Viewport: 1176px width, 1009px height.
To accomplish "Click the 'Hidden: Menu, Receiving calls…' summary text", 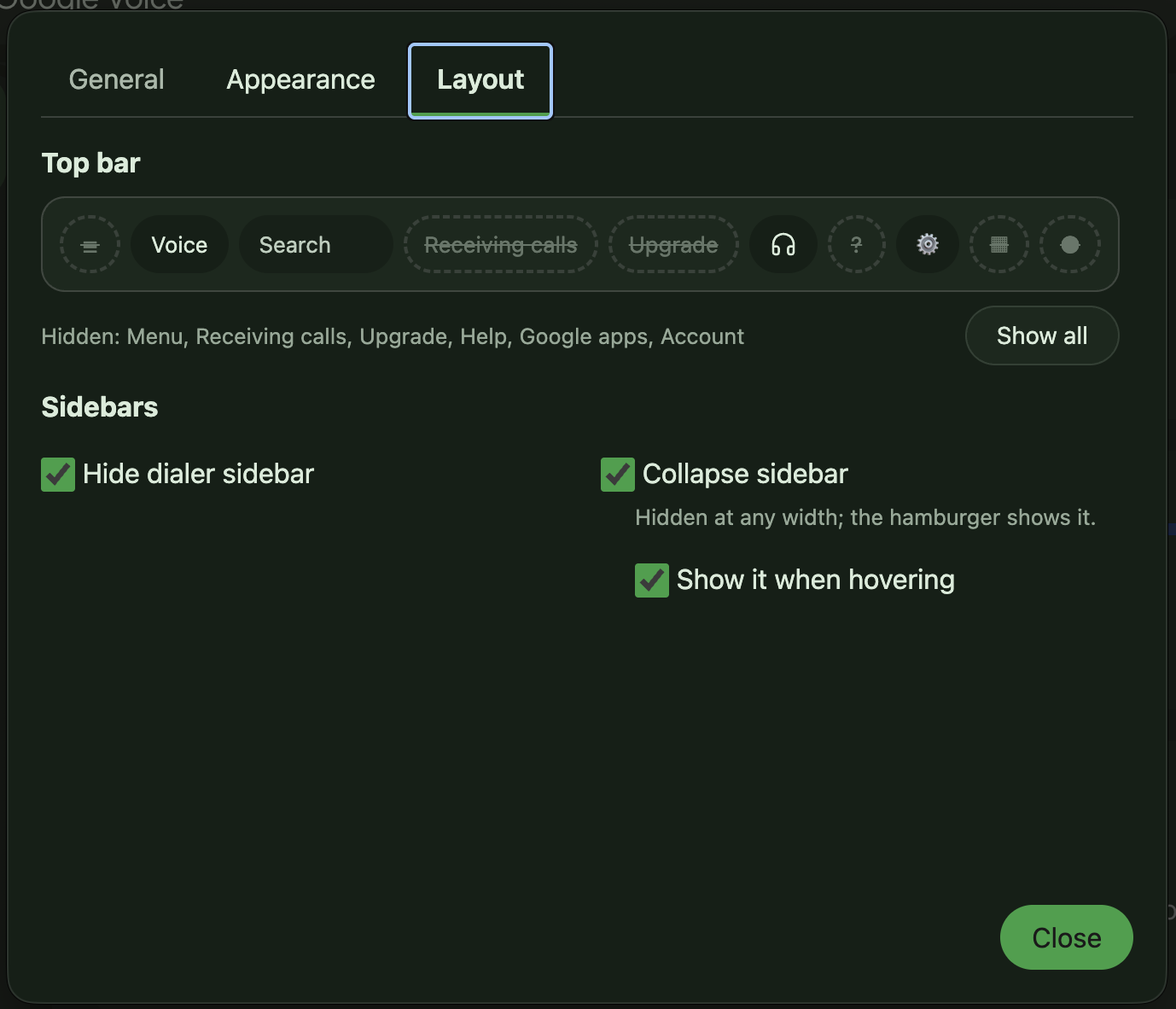I will [393, 337].
